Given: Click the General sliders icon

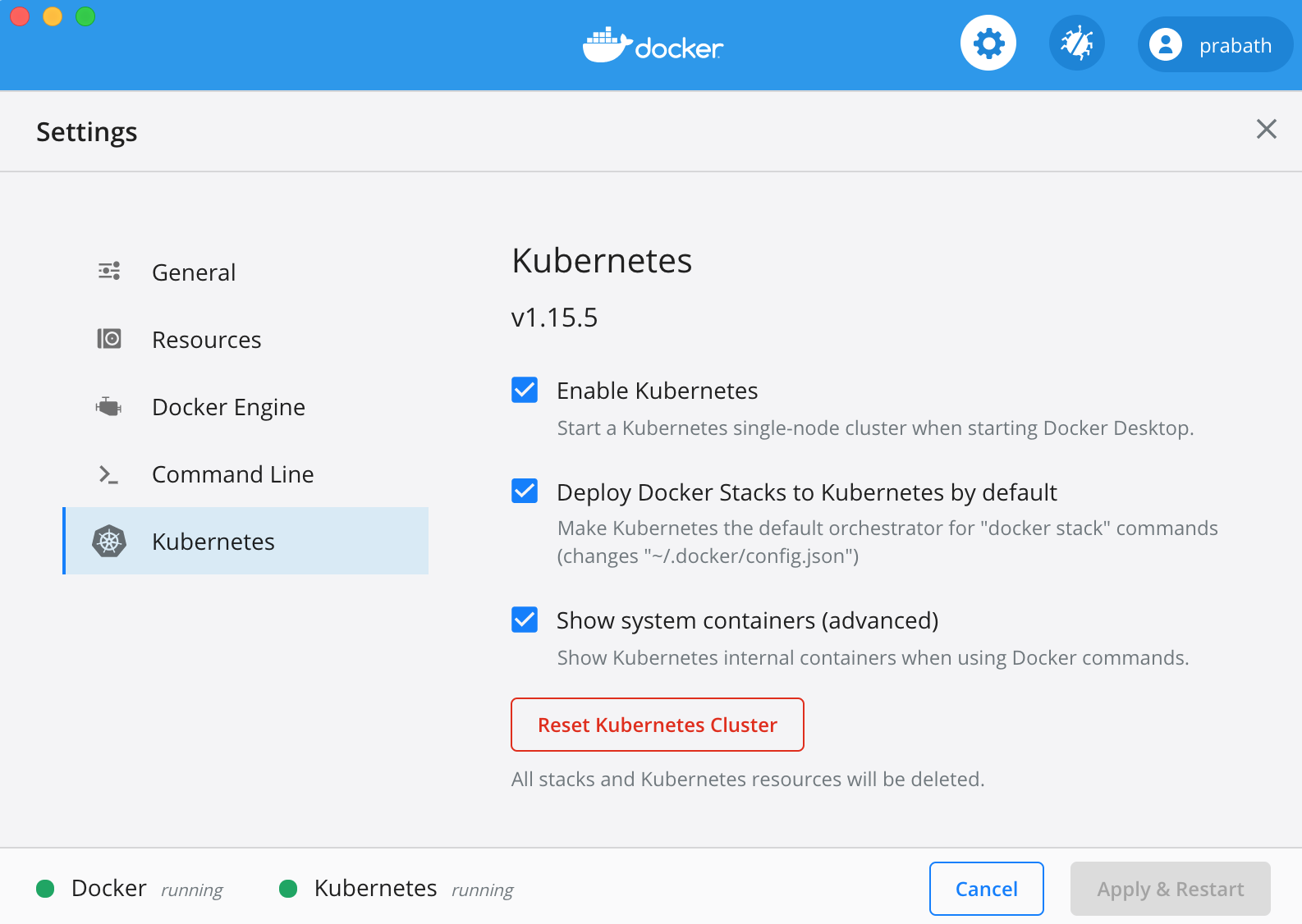Looking at the screenshot, I should (x=109, y=271).
